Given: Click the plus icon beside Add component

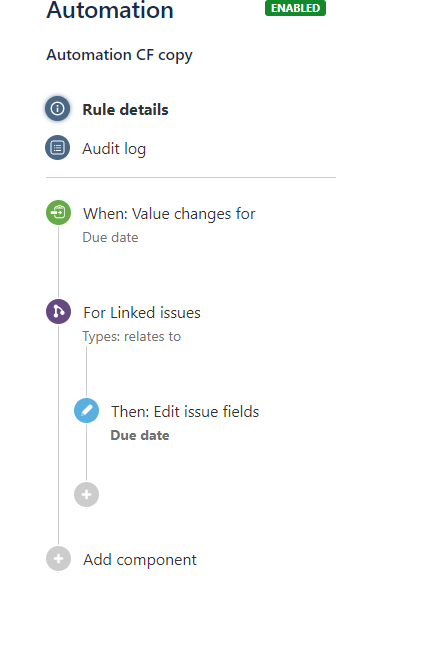Looking at the screenshot, I should coord(58,559).
